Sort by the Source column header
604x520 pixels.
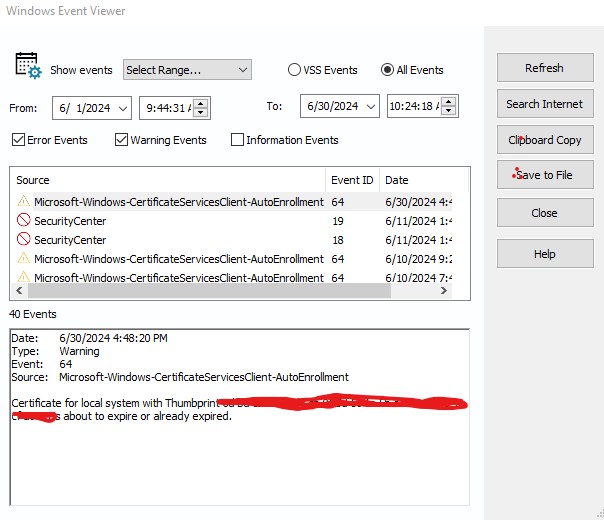(x=168, y=180)
